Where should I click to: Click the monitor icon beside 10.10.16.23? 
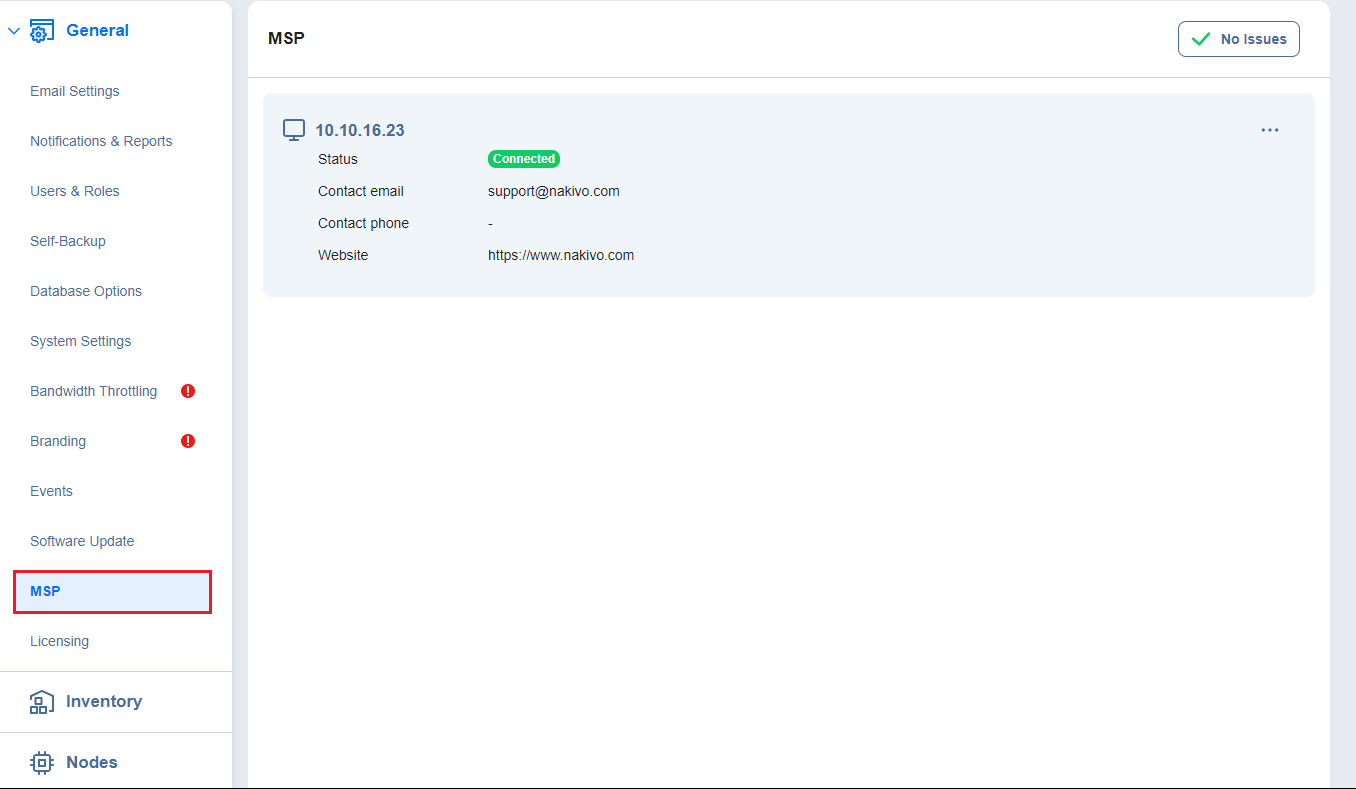coord(294,130)
